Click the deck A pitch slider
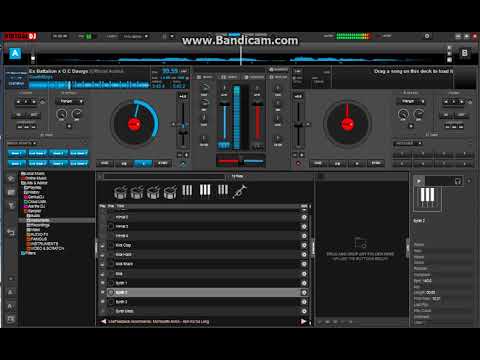Screen dimensions: 480x360 (x=182, y=124)
